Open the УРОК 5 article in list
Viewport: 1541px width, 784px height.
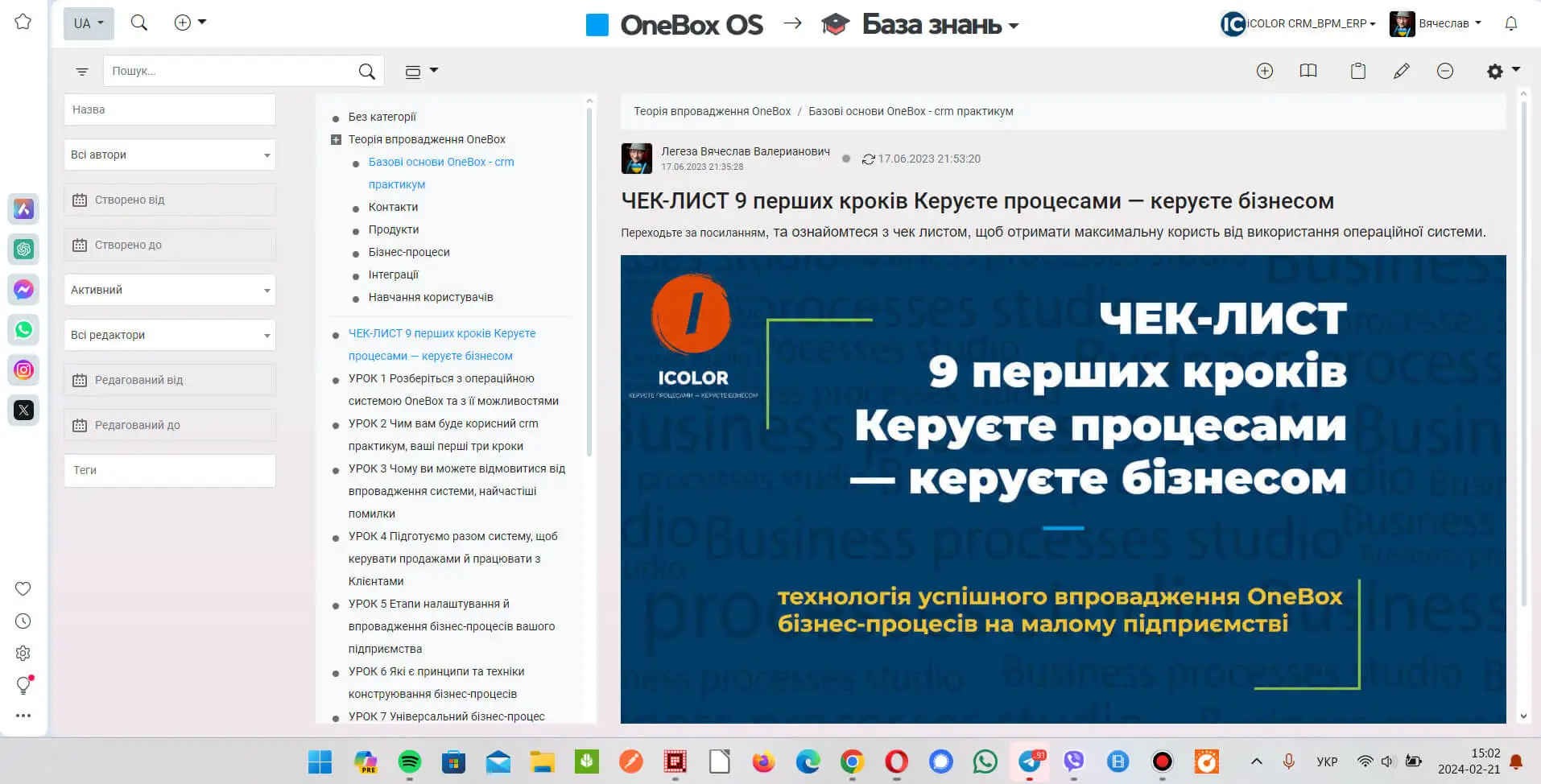452,626
